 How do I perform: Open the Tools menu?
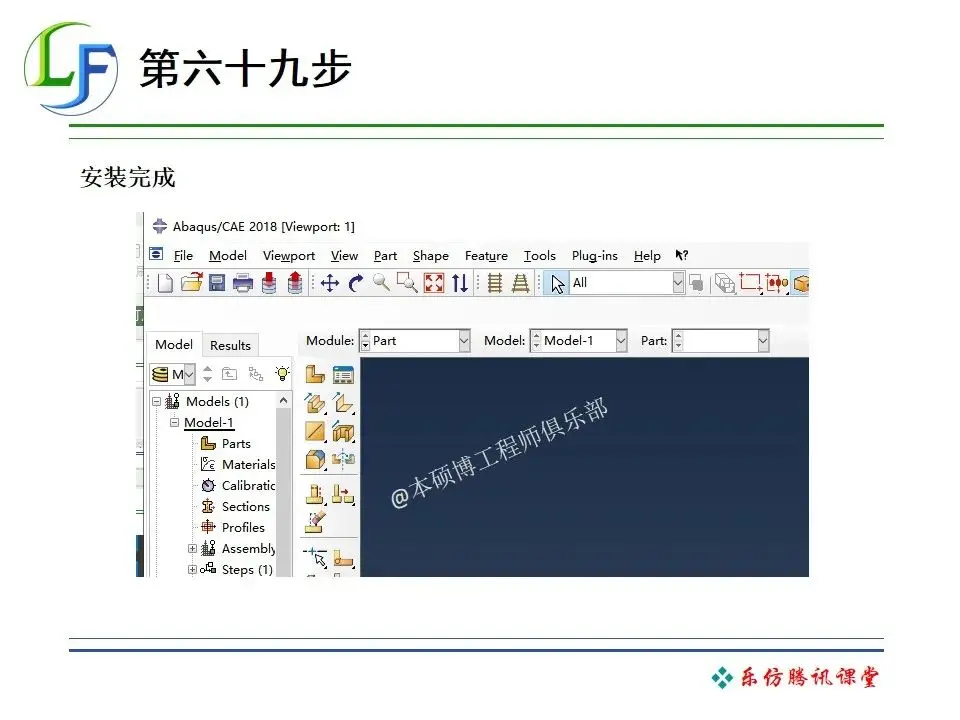(539, 256)
